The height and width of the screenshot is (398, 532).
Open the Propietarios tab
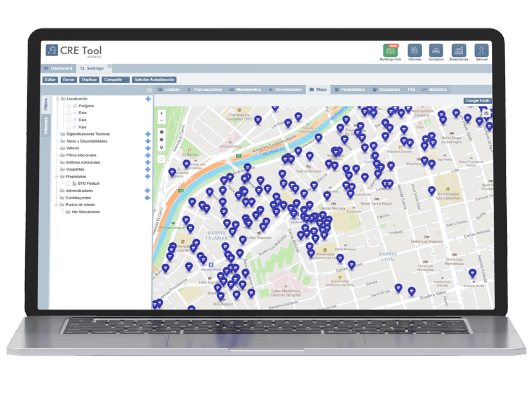click(x=350, y=90)
